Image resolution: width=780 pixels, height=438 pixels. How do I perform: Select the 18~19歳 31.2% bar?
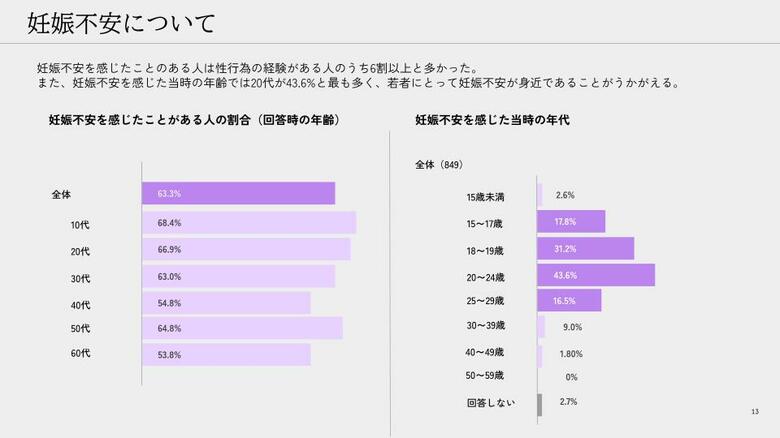pyautogui.click(x=585, y=249)
